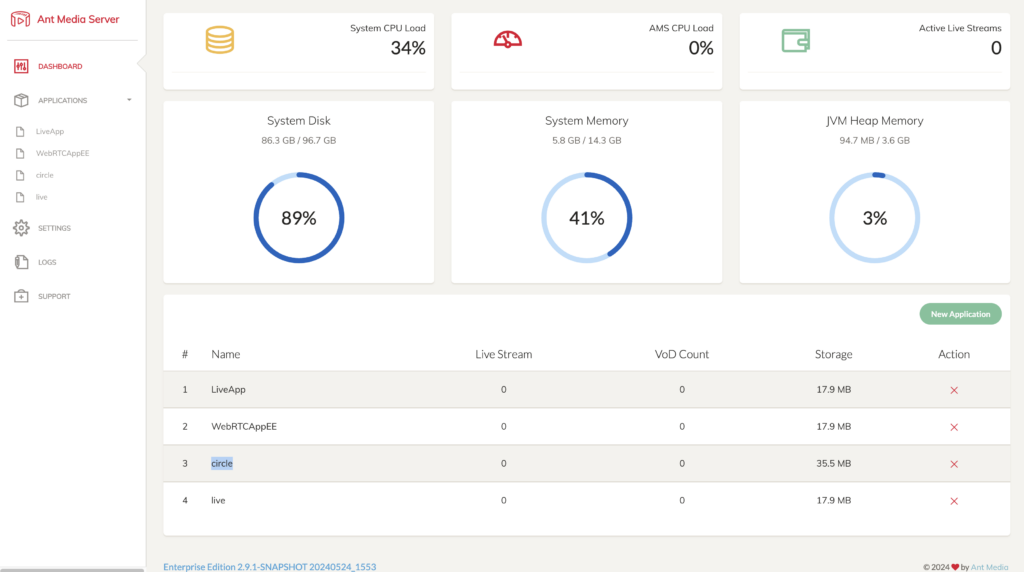The width and height of the screenshot is (1024, 572).
Task: Open the Dashboard menu item
Action: coord(60,66)
